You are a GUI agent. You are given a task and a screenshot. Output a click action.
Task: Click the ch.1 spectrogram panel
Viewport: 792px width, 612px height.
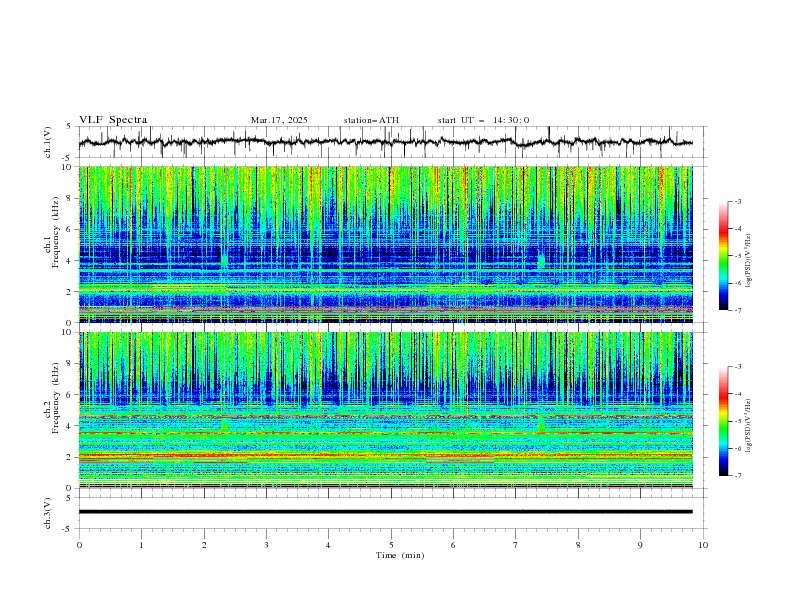(x=385, y=244)
